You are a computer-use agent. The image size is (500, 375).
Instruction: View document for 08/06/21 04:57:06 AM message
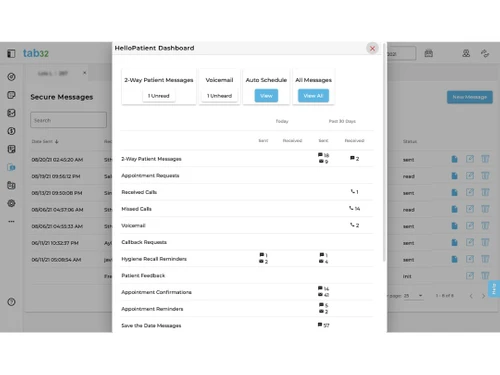[x=454, y=209]
